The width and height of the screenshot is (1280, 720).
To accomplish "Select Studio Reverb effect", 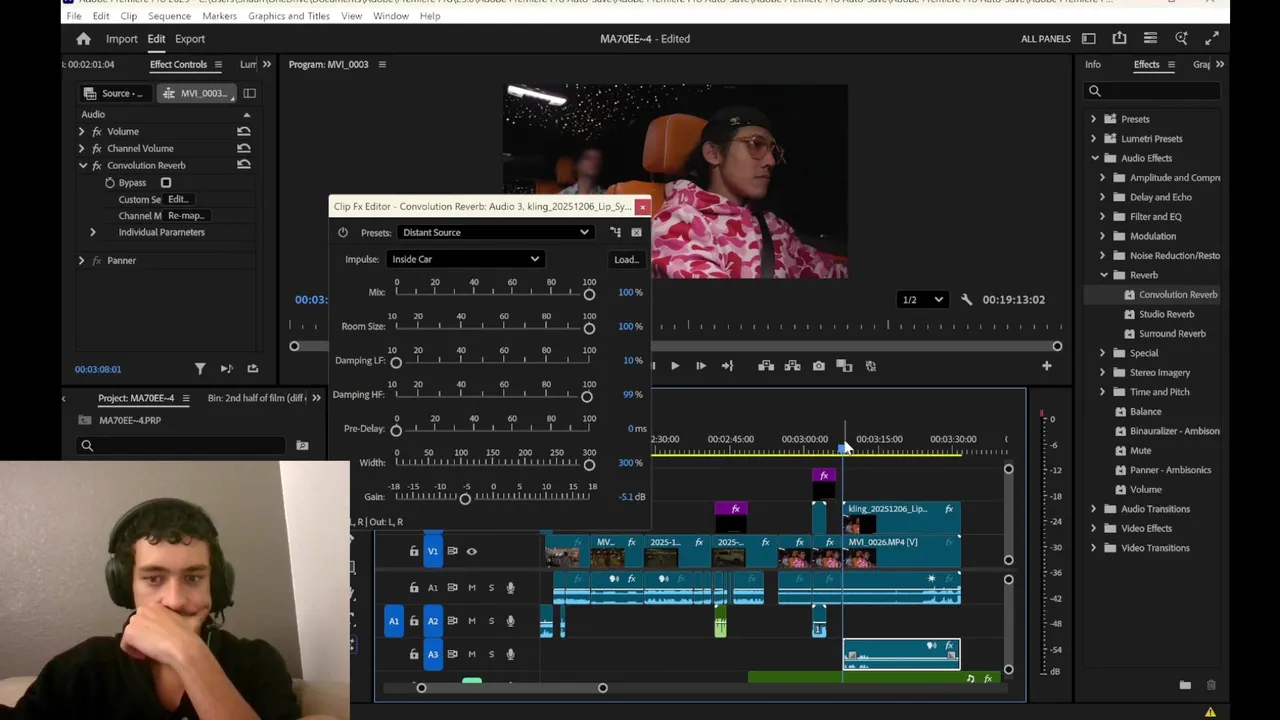I will tap(1166, 314).
